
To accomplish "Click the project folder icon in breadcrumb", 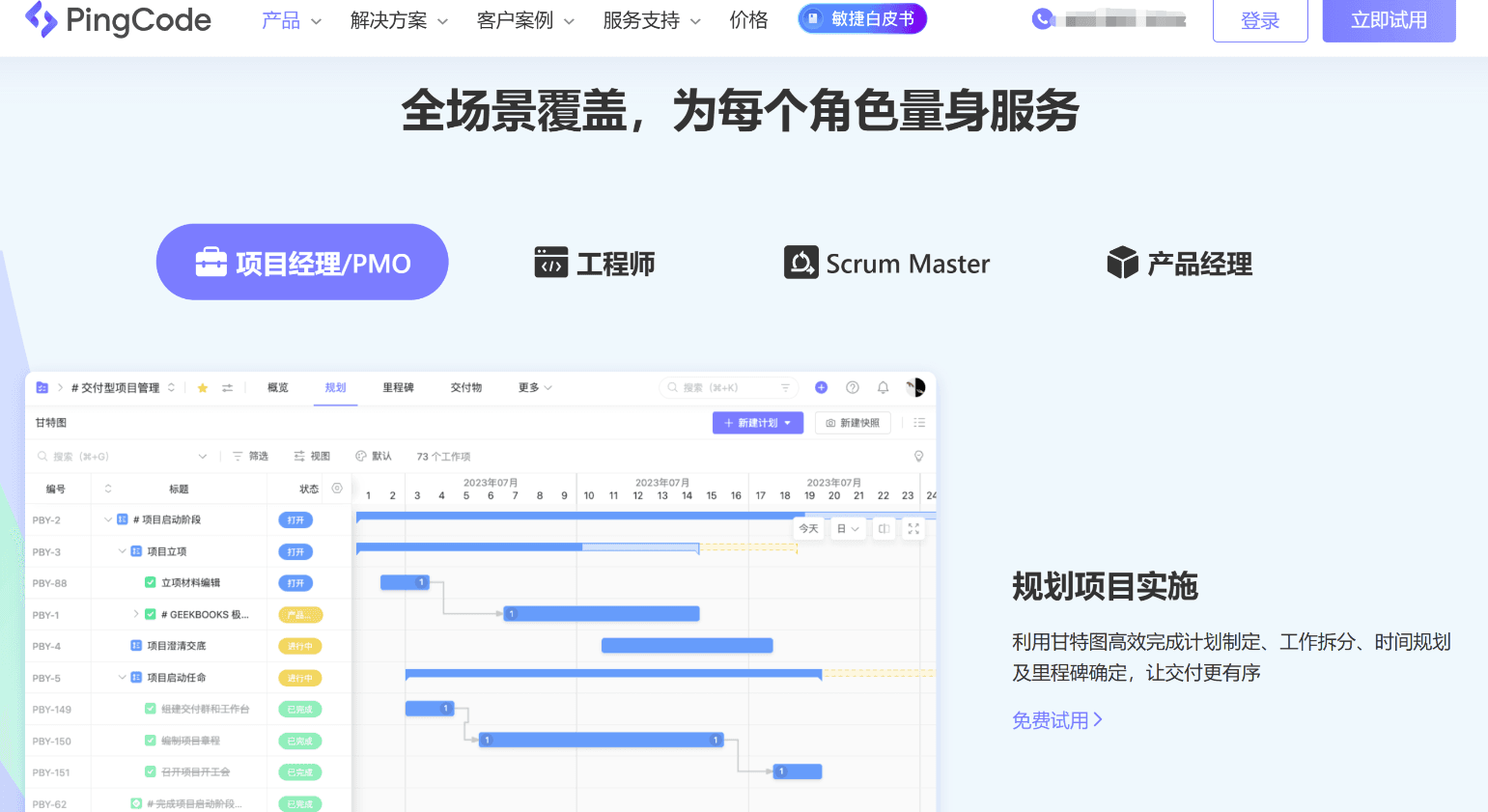I will [42, 388].
